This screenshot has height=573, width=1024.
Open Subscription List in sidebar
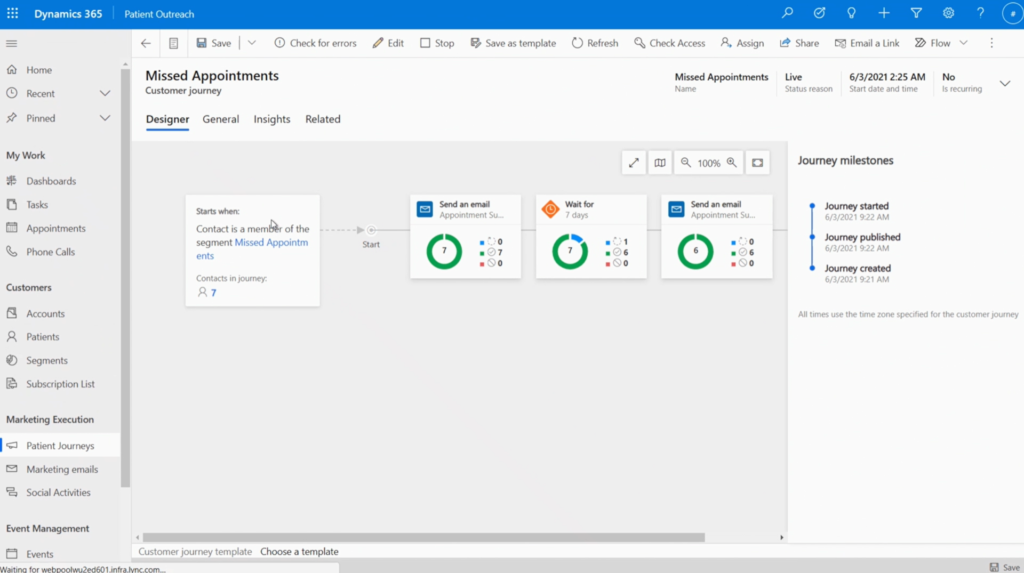pos(60,384)
